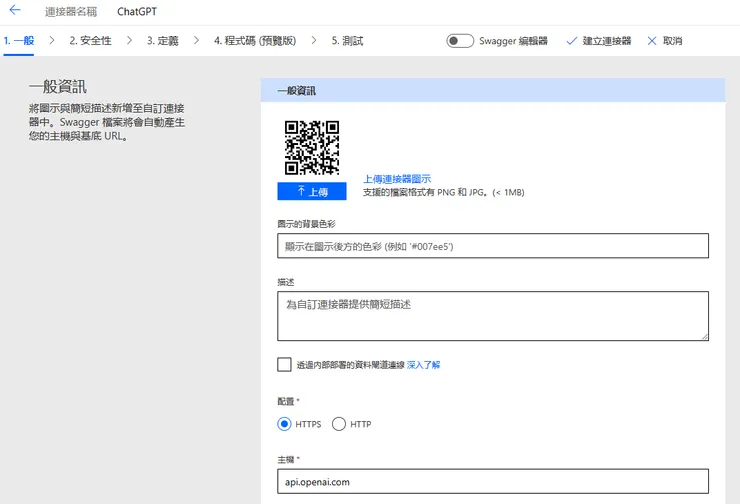Select the HTTP radio button

339,424
